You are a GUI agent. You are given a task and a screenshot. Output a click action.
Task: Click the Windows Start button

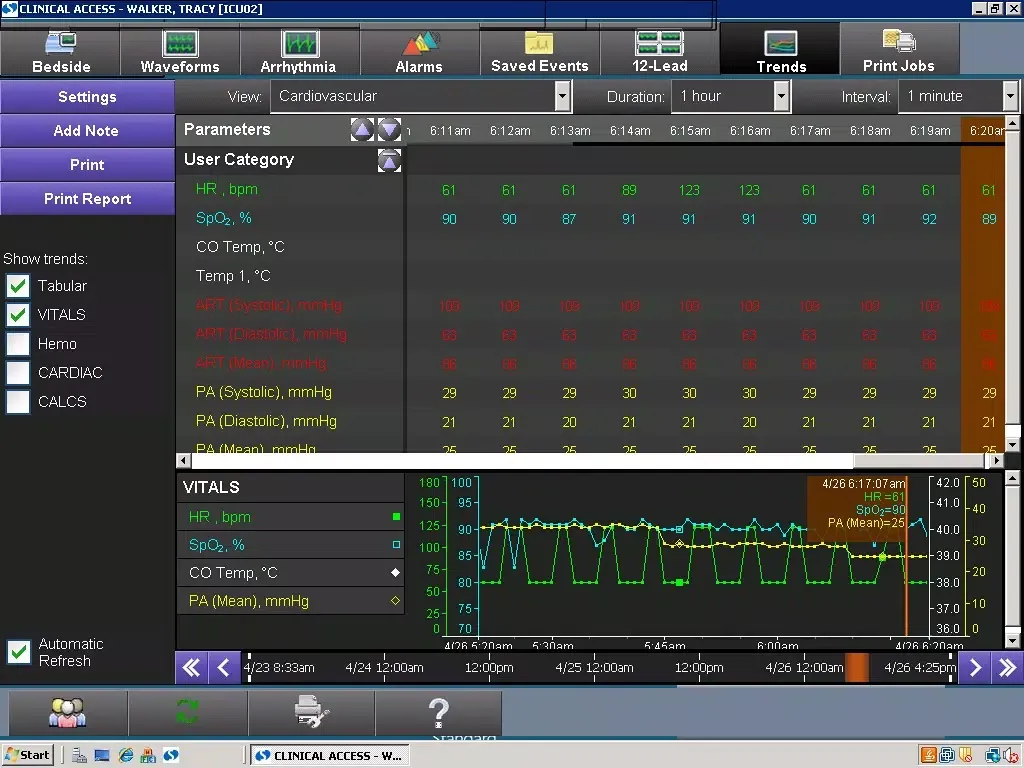[x=27, y=756]
